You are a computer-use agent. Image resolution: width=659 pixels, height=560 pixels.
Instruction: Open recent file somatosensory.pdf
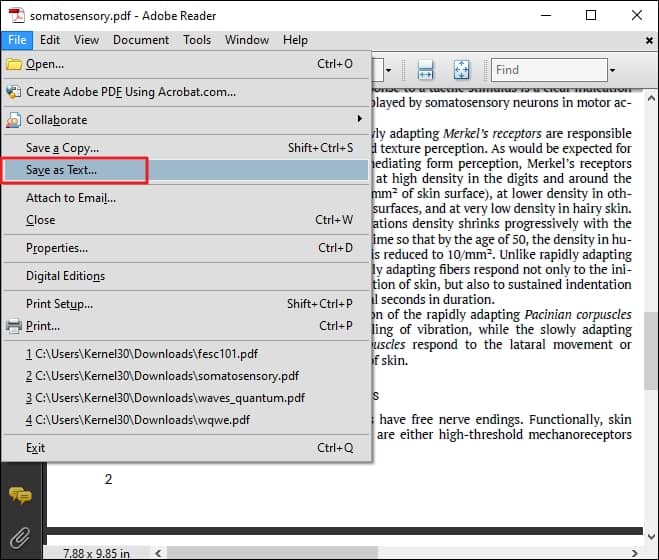(x=186, y=376)
